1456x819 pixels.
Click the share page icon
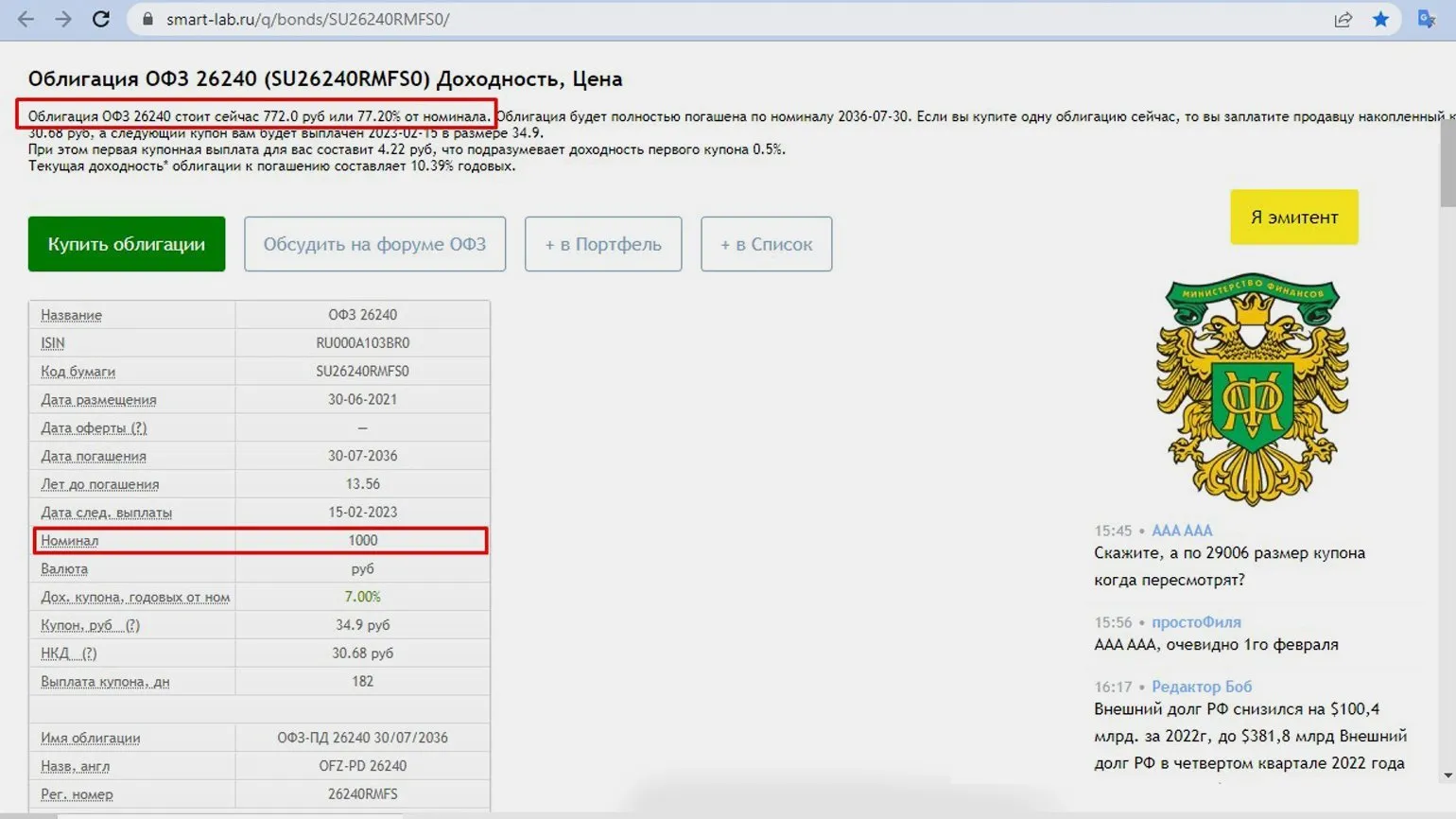click(x=1343, y=19)
